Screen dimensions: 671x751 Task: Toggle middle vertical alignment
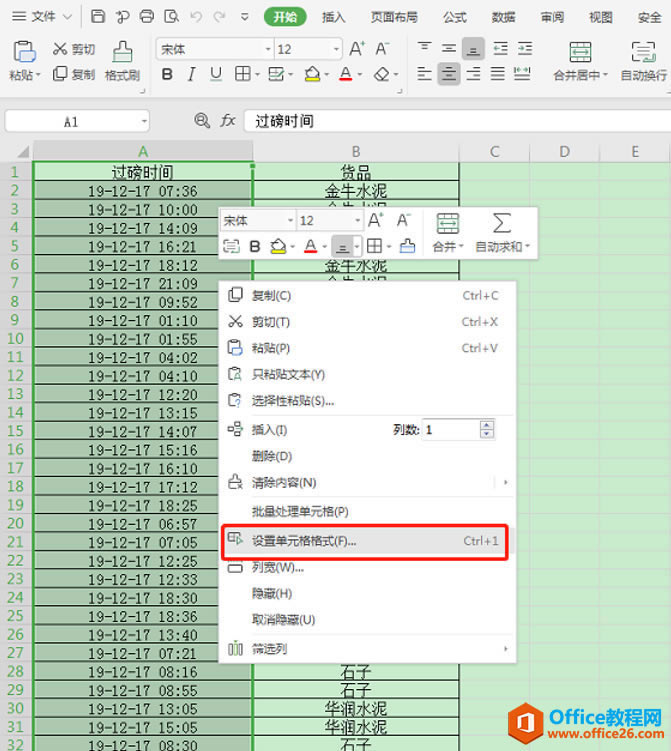pos(449,48)
